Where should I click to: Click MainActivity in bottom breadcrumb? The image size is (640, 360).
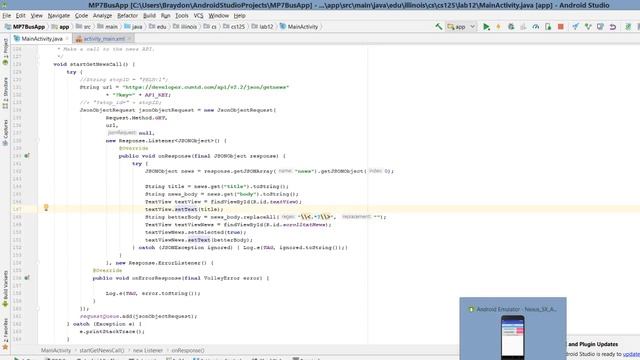56,350
